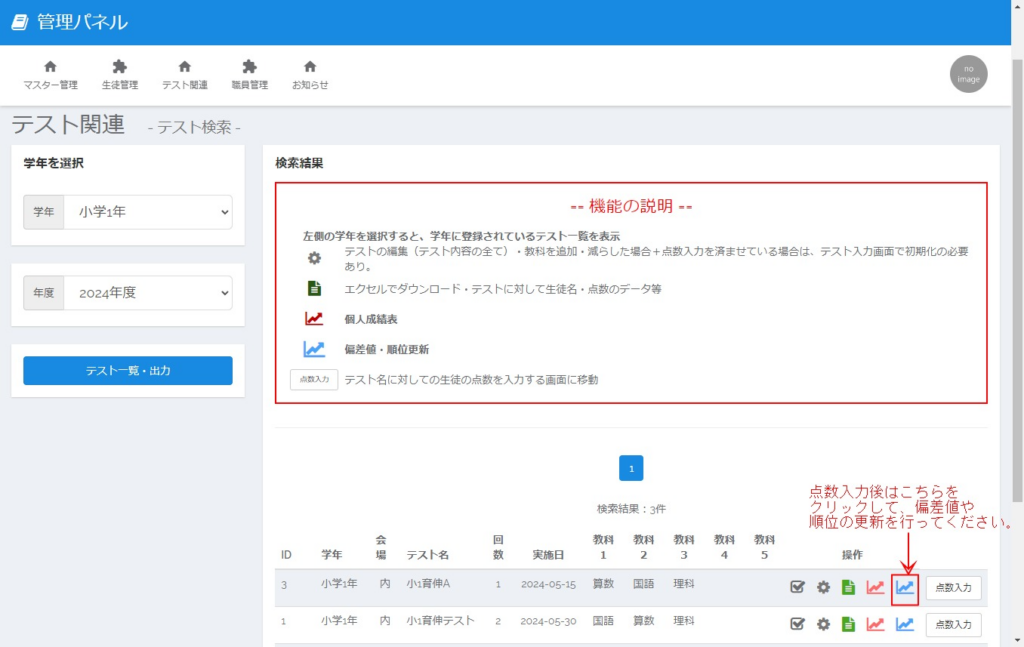The image size is (1024, 647).
Task: Click the gear edit icon for 小1育伸A
Action: 823,587
